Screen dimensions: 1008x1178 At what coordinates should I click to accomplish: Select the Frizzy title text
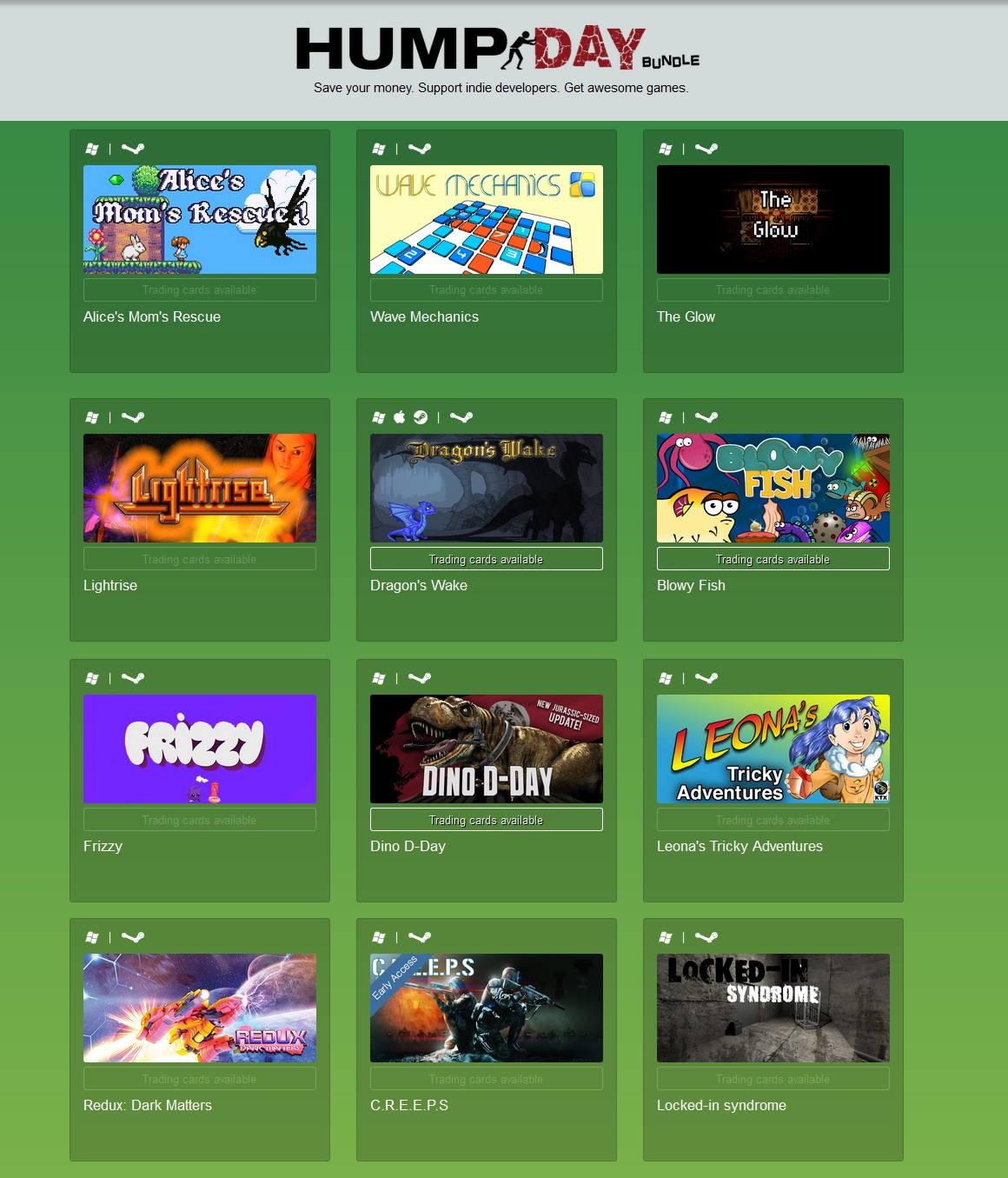(x=103, y=847)
